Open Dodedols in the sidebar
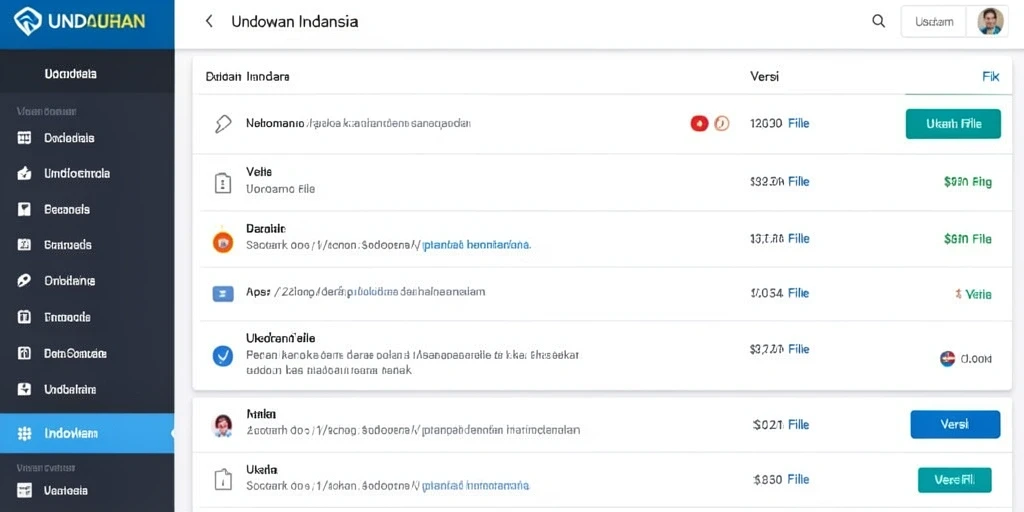 pos(69,138)
